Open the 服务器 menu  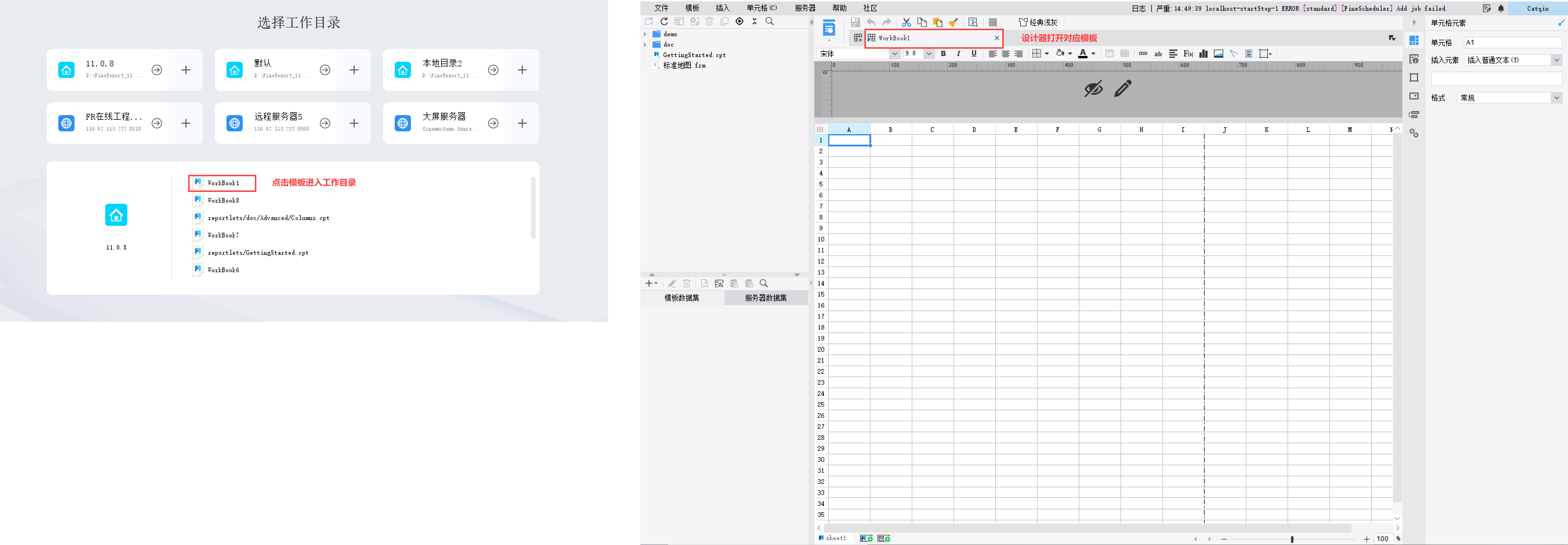[805, 8]
